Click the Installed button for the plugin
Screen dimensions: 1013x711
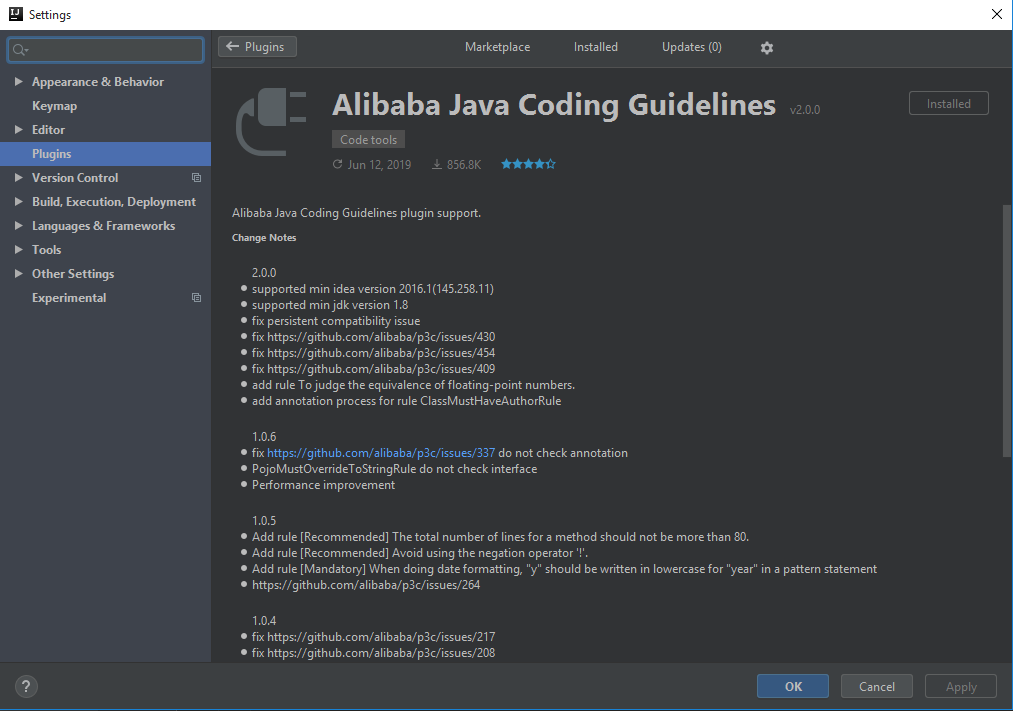click(947, 103)
